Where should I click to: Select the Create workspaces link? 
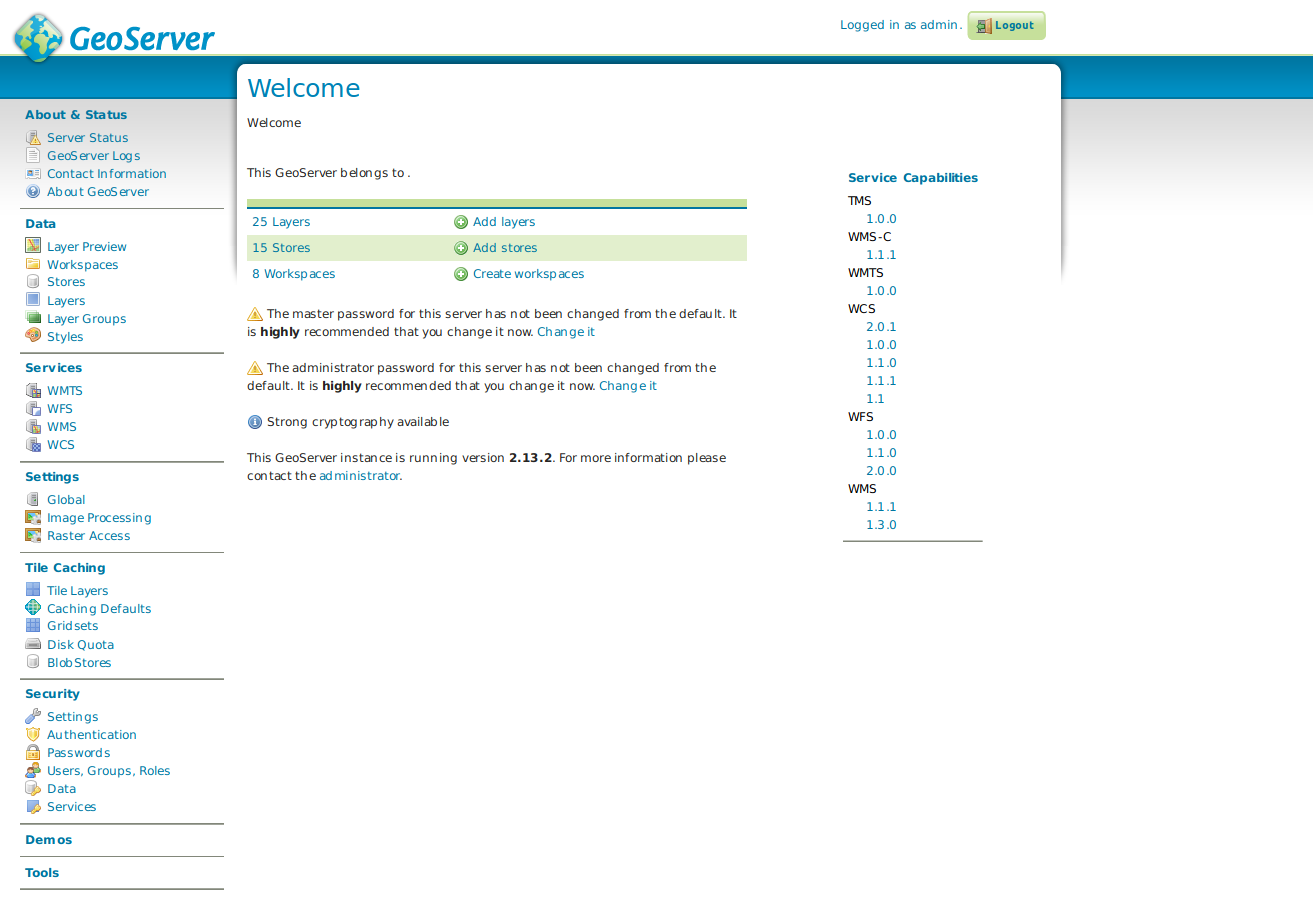click(x=529, y=274)
